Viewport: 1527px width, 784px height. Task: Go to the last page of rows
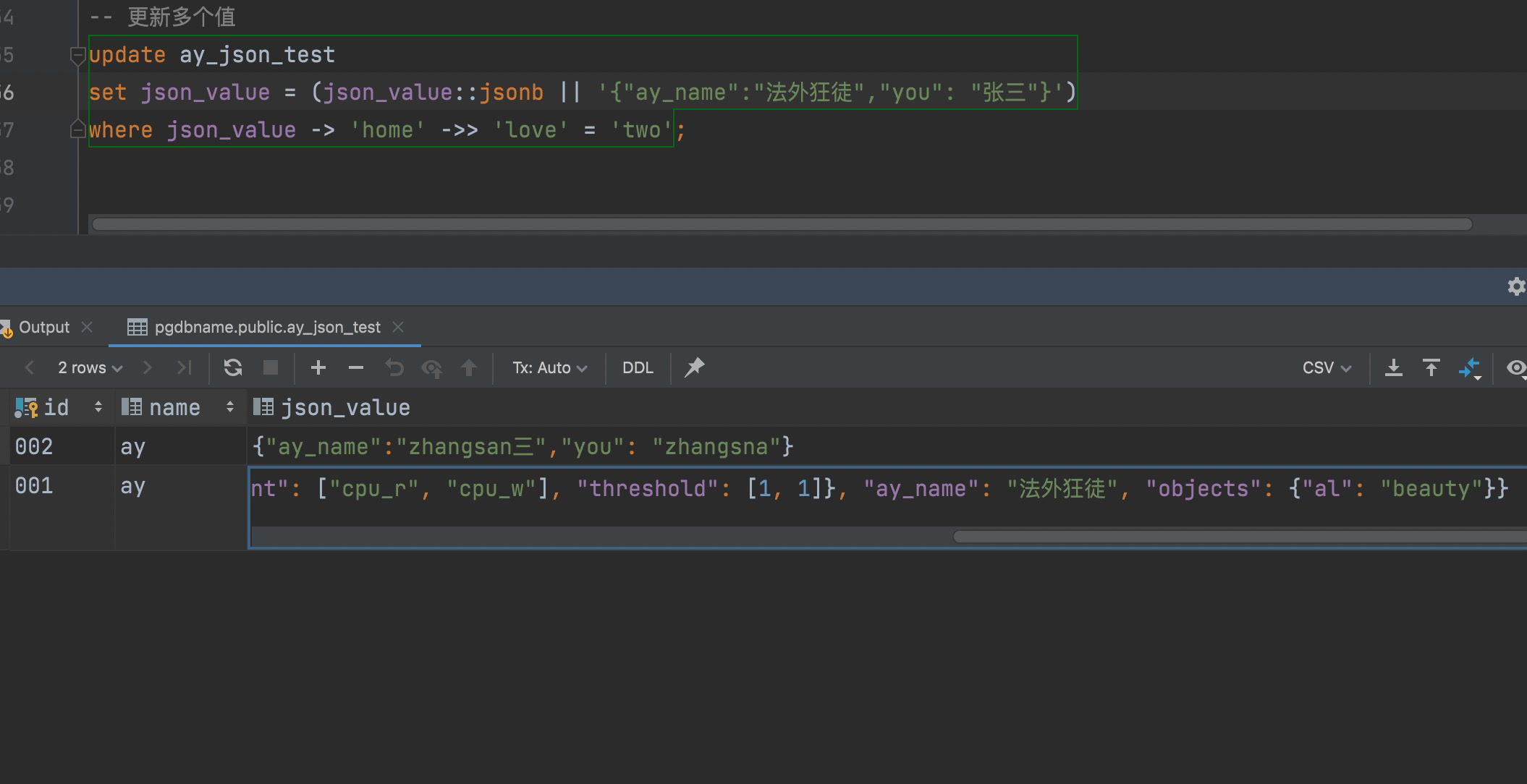[183, 367]
